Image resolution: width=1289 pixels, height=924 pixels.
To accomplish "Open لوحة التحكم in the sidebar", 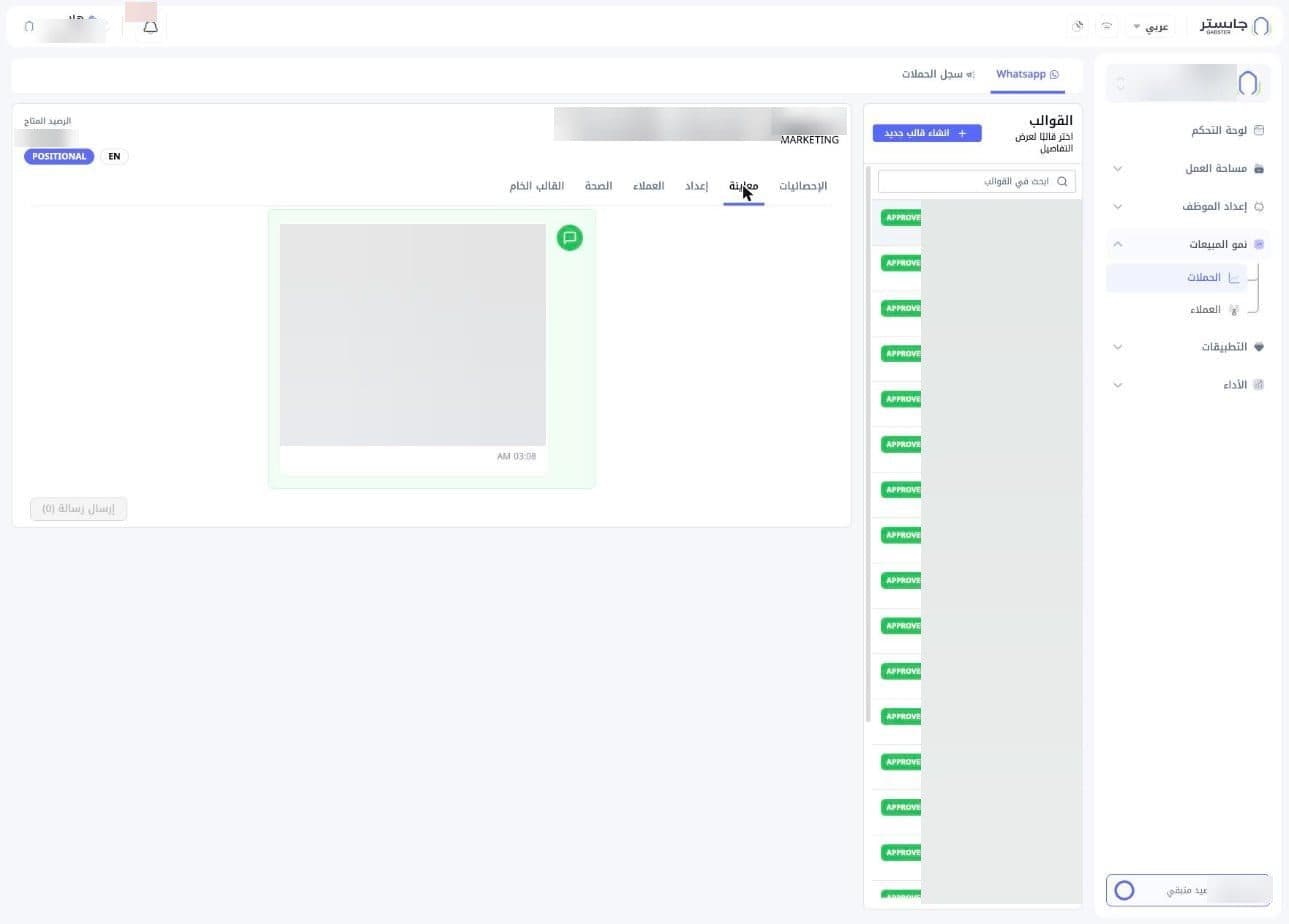I will pos(1219,130).
